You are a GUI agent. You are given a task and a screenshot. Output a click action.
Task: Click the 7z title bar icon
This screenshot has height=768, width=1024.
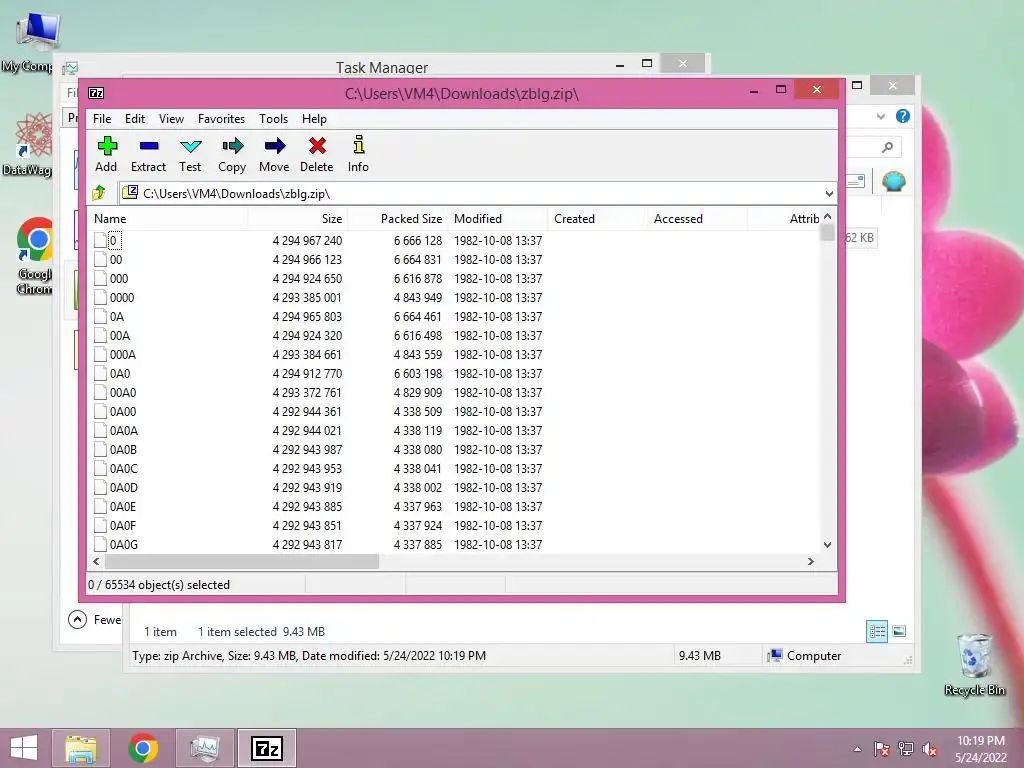[96, 93]
